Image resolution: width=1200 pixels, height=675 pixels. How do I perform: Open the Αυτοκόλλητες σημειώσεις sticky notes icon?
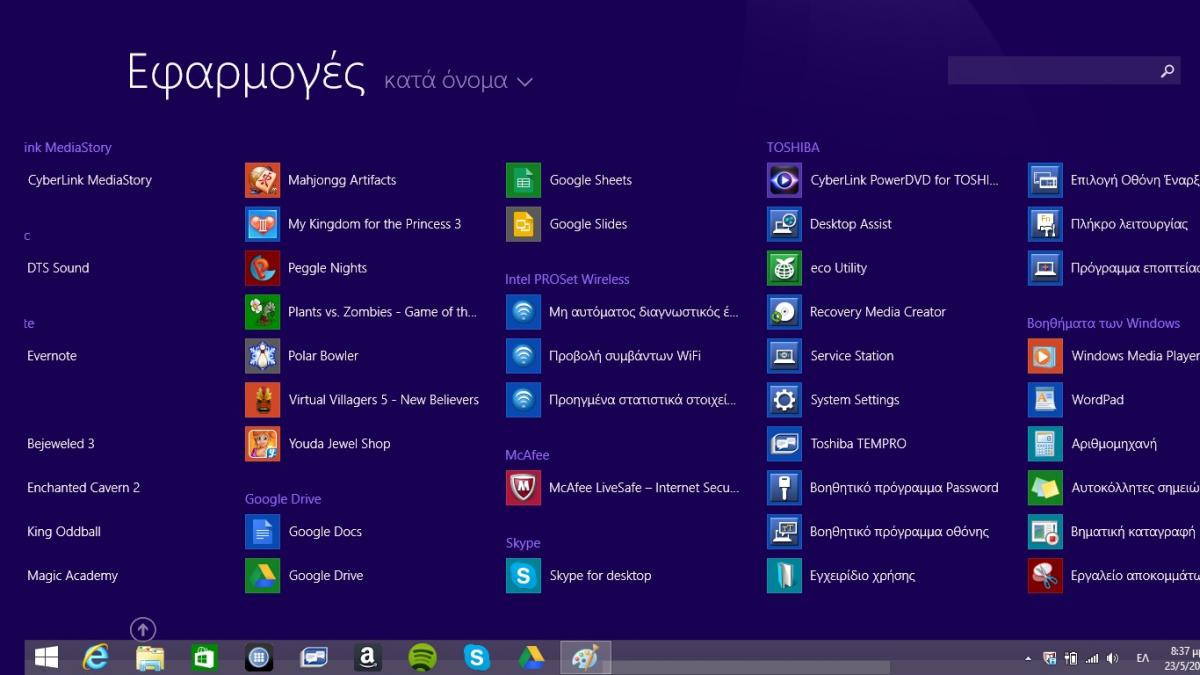pos(1045,488)
